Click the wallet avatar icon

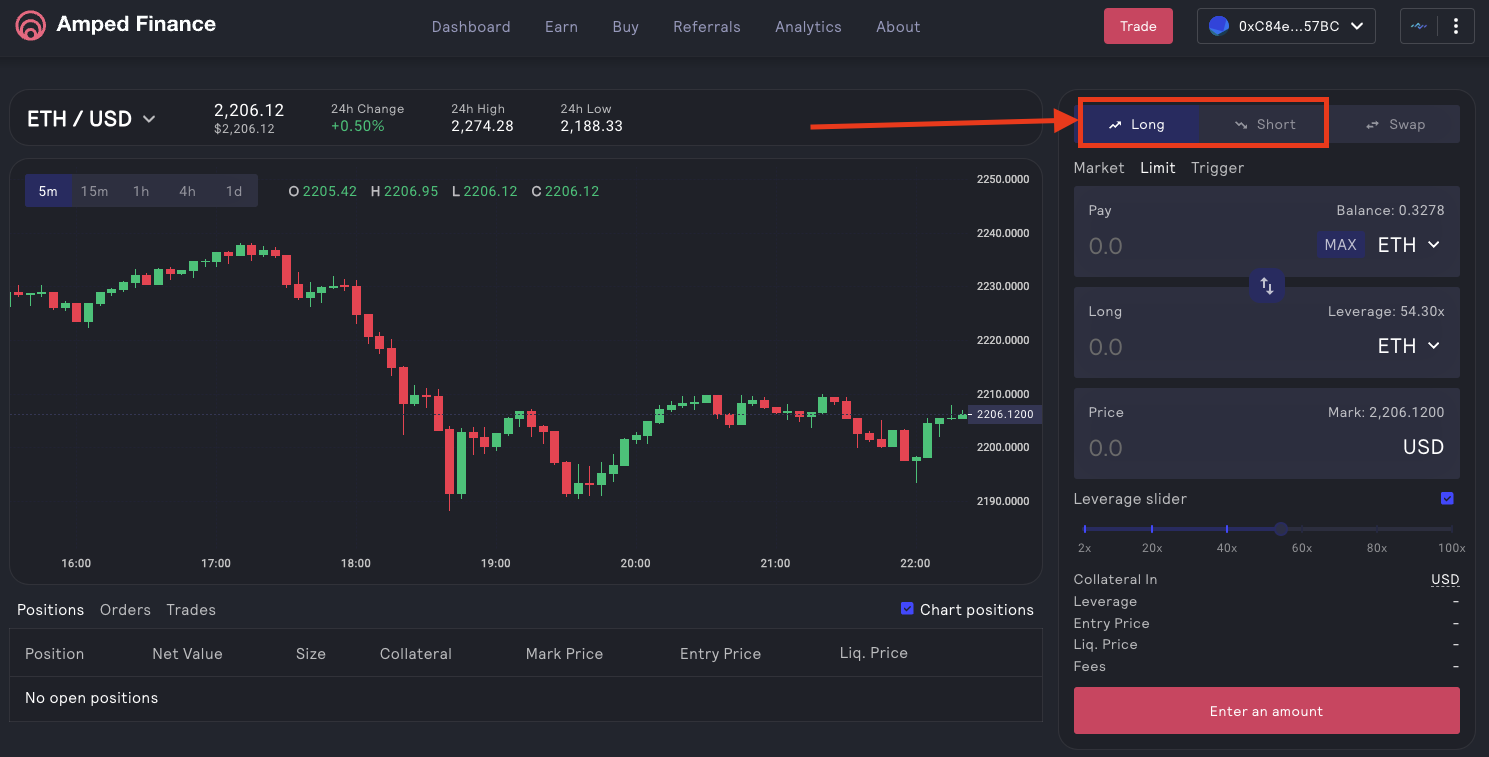click(1218, 26)
